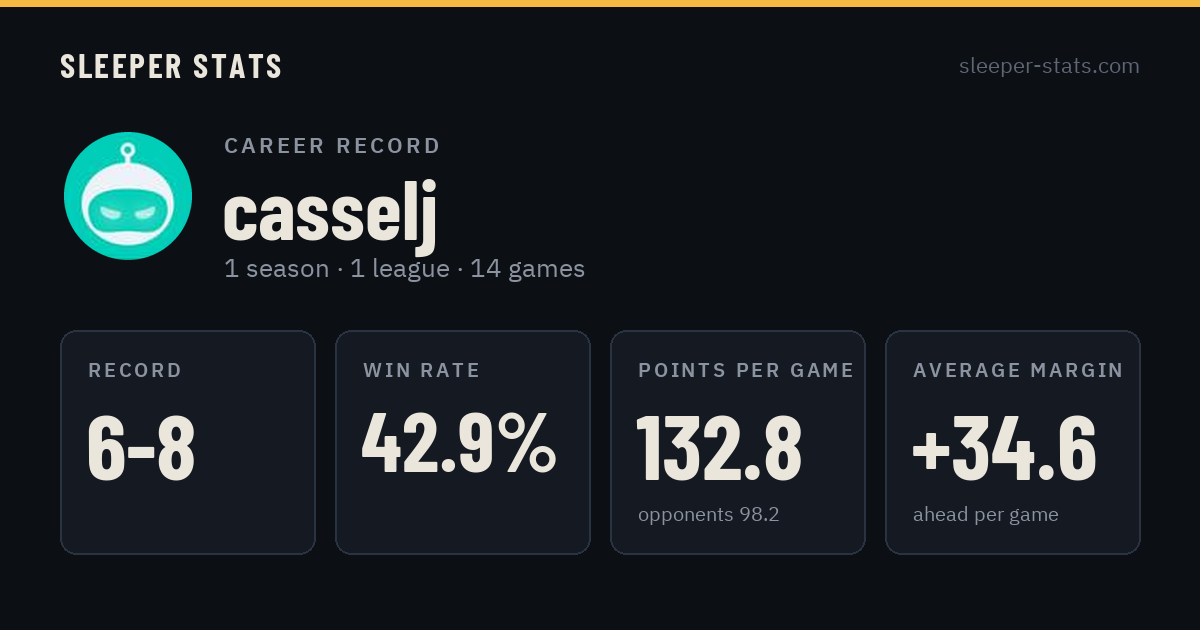Click the 132.8 points value
The width and height of the screenshot is (1200, 630).
tap(719, 447)
